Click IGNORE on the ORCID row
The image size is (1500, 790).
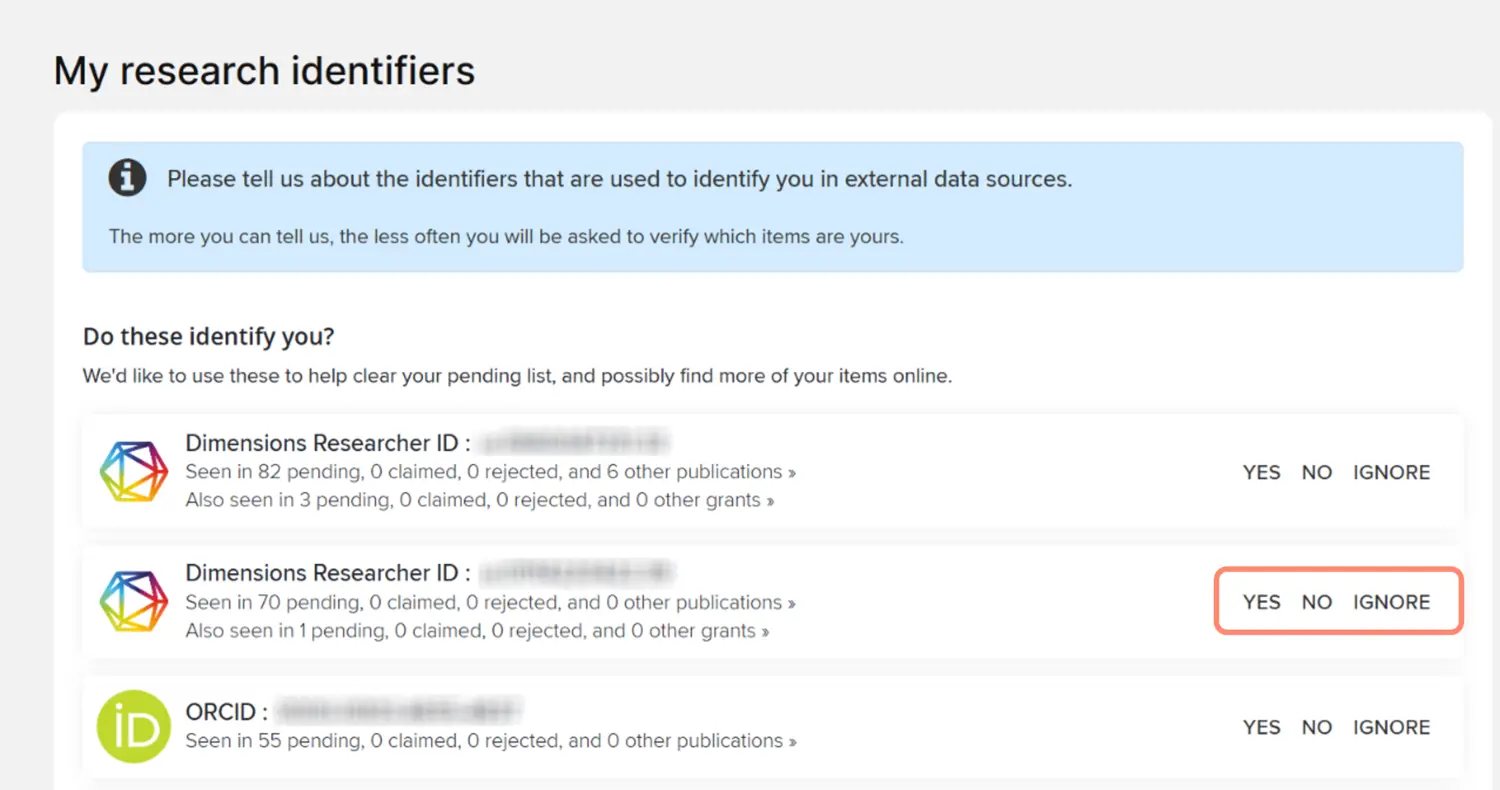[1391, 727]
